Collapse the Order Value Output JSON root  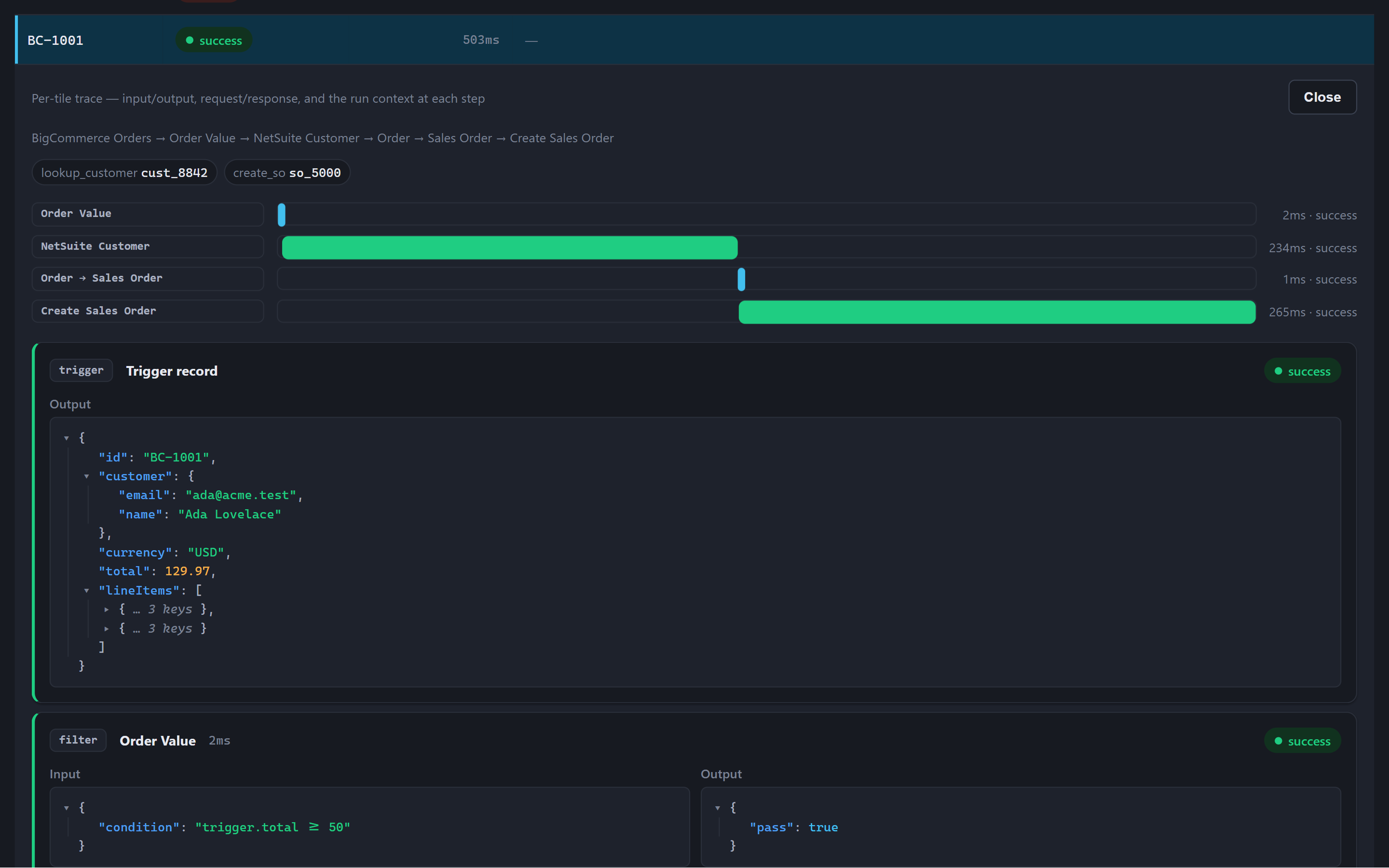tap(718, 808)
